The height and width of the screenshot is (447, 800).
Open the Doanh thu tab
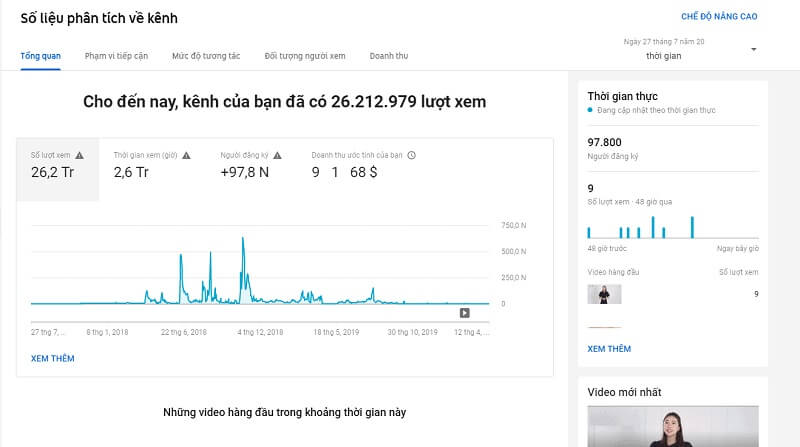click(x=389, y=56)
